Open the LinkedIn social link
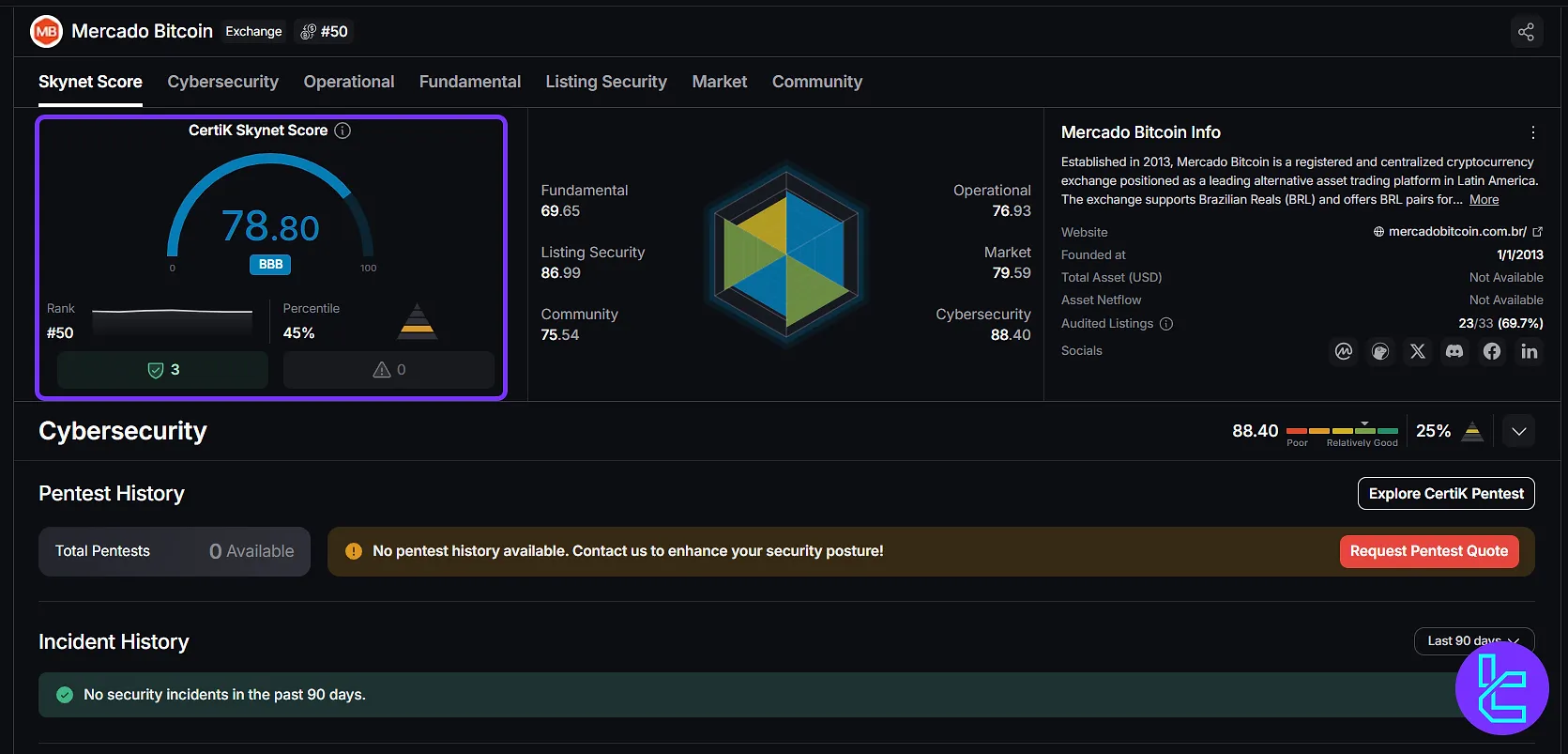Screen dimensions: 1568x754 coord(1529,351)
